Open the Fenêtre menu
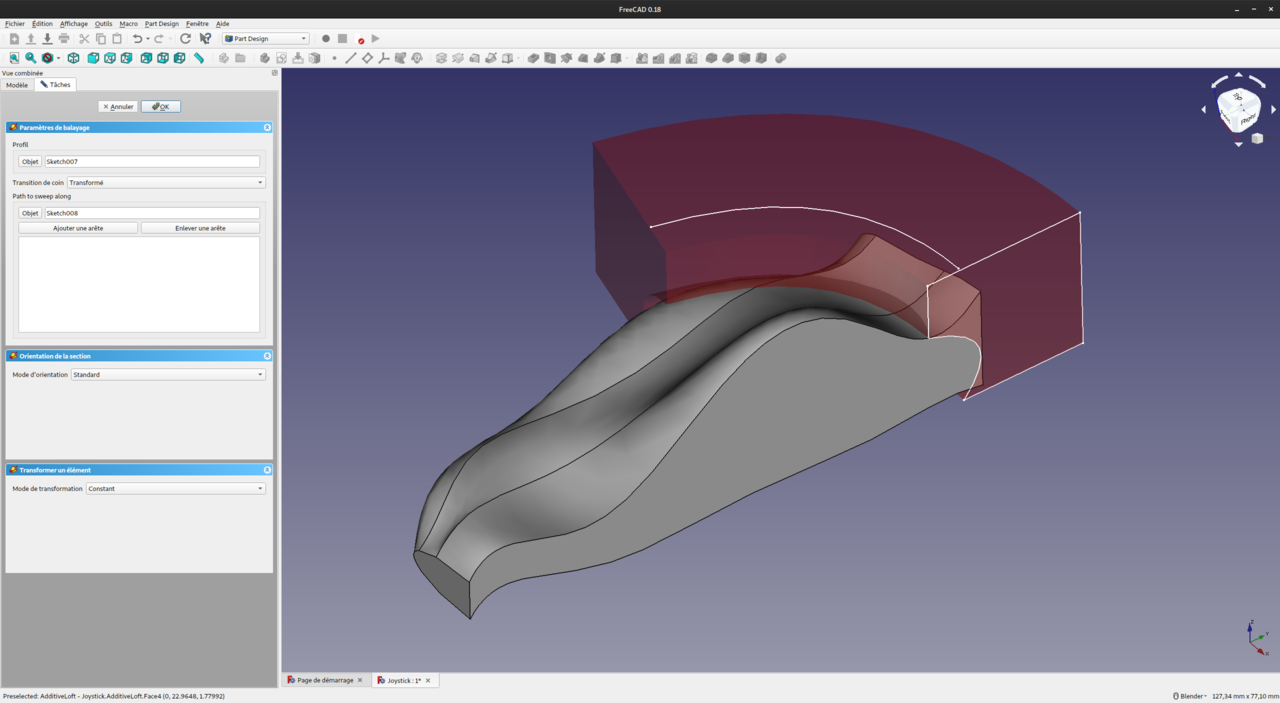Image resolution: width=1280 pixels, height=703 pixels. click(x=197, y=24)
